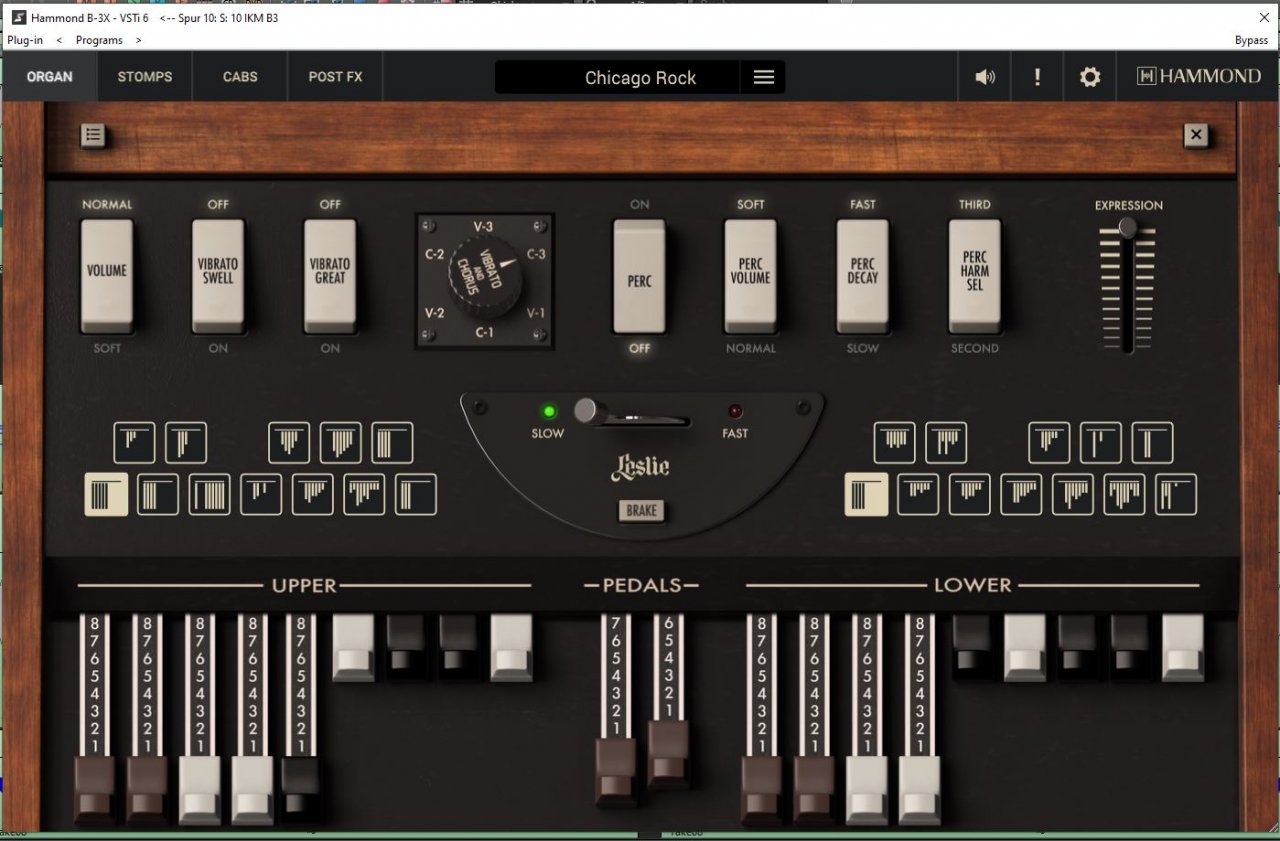Image resolution: width=1280 pixels, height=841 pixels.
Task: Close the organ panel with X icon
Action: [x=1197, y=135]
